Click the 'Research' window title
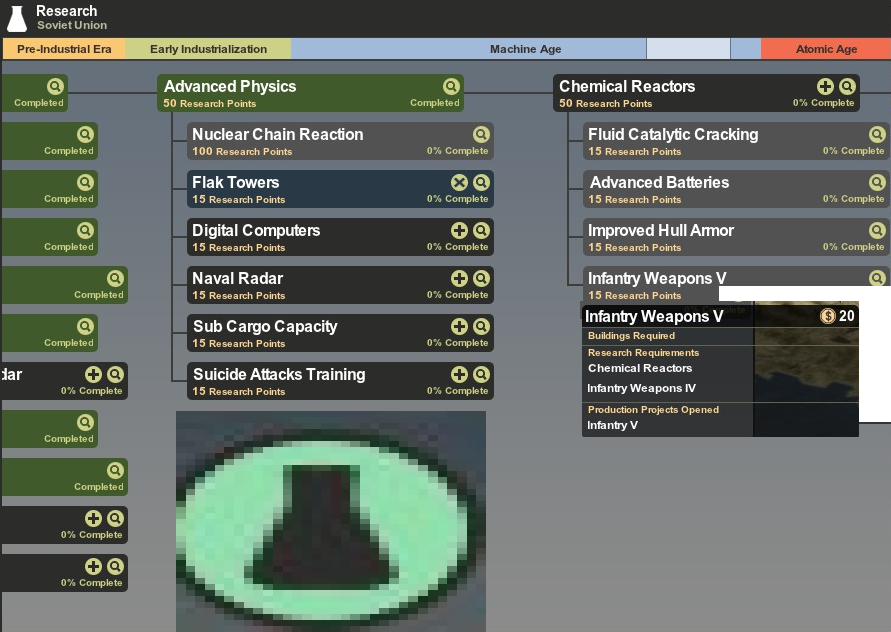This screenshot has height=632, width=891. (66, 11)
